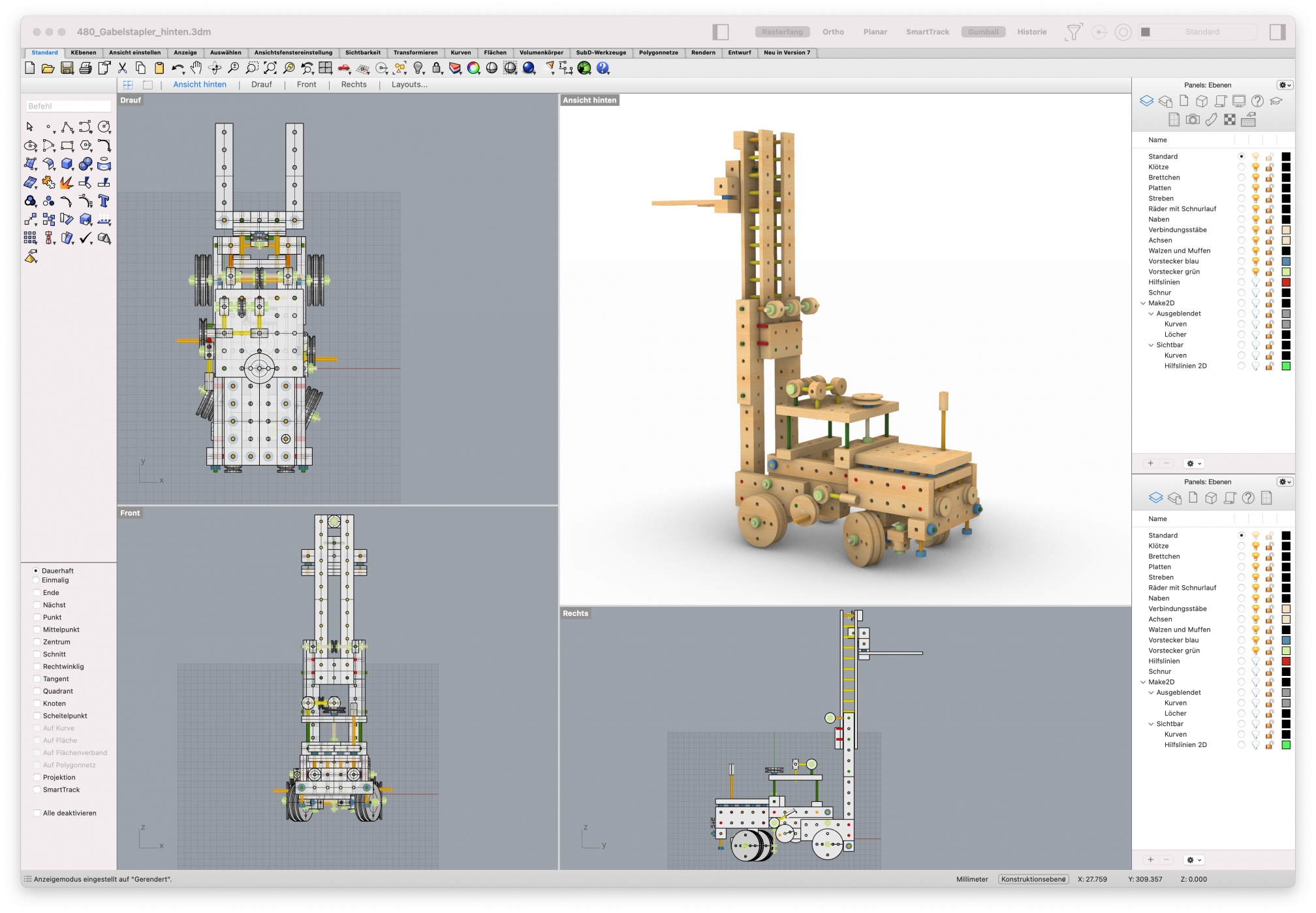Click the Vorstecker blau color swatch
The image size is (1316, 913).
pos(1285,261)
